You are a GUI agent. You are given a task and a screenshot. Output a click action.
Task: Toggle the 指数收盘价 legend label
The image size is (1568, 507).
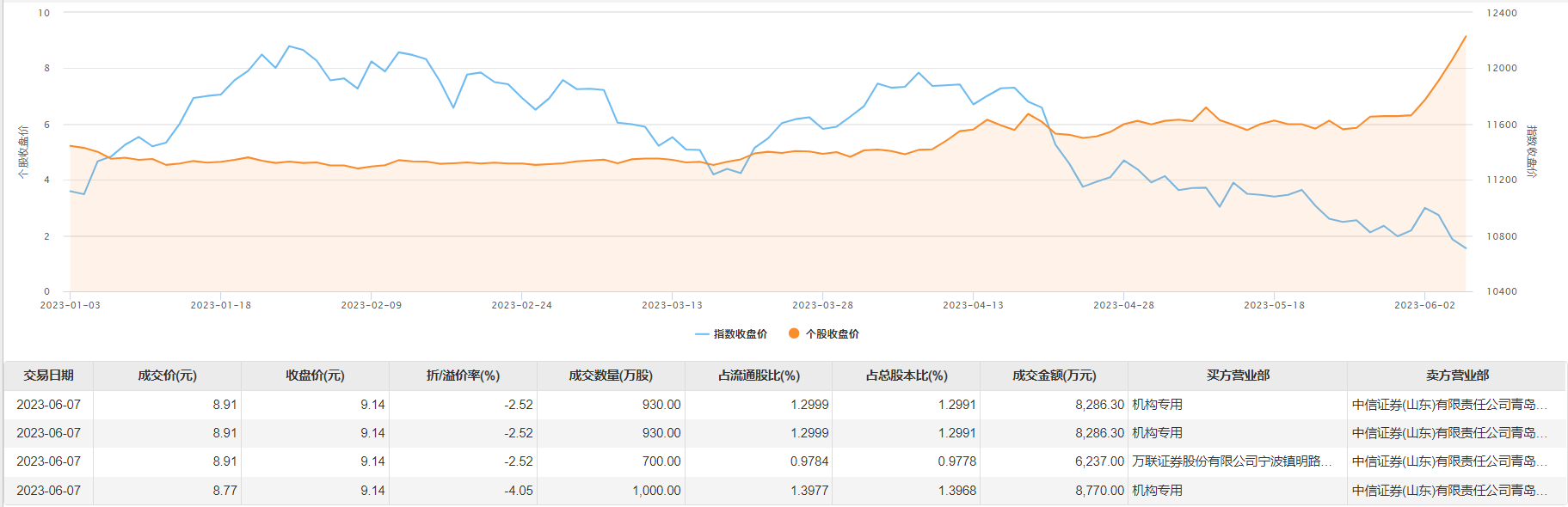coord(741,334)
